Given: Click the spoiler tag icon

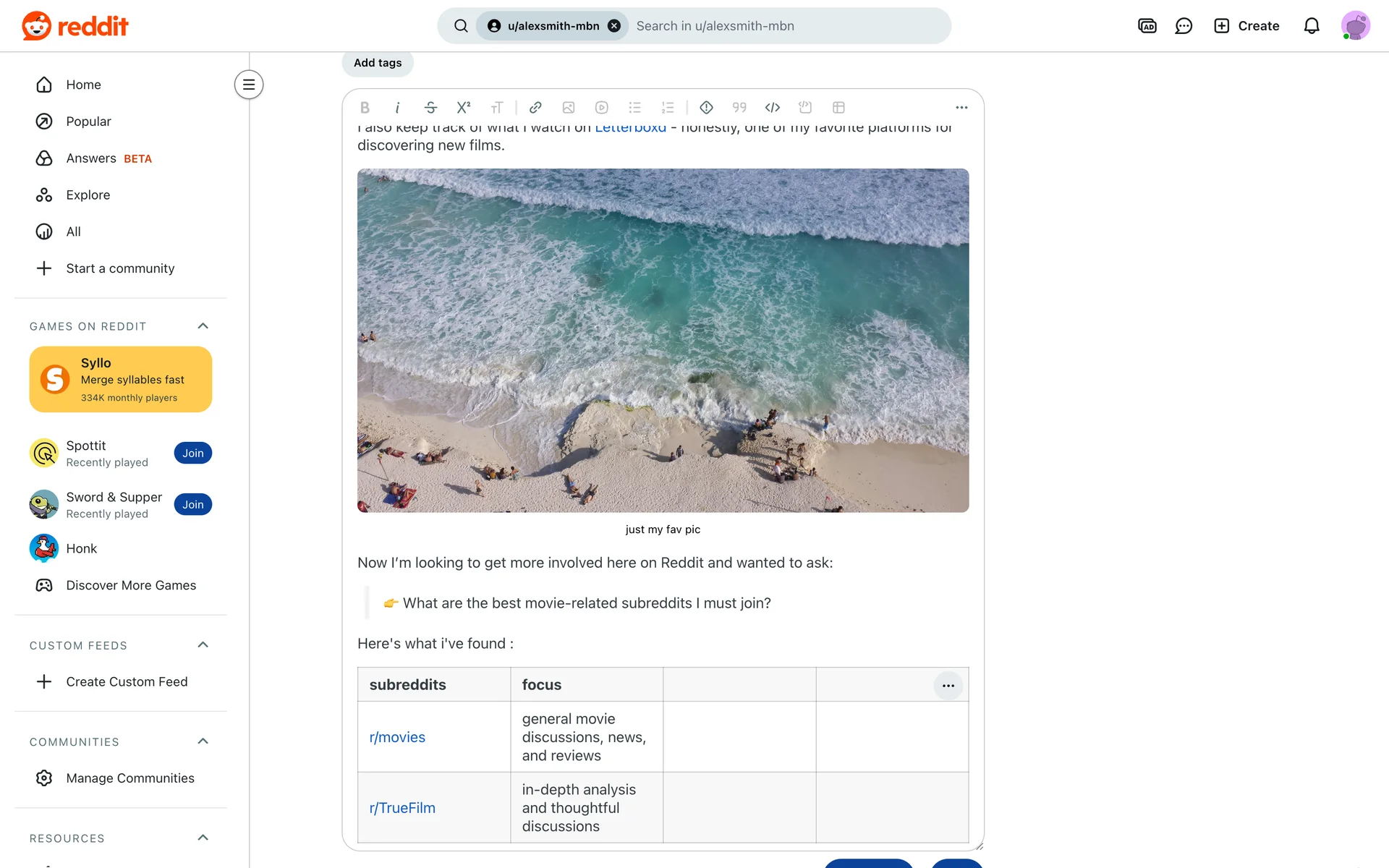Looking at the screenshot, I should point(706,108).
